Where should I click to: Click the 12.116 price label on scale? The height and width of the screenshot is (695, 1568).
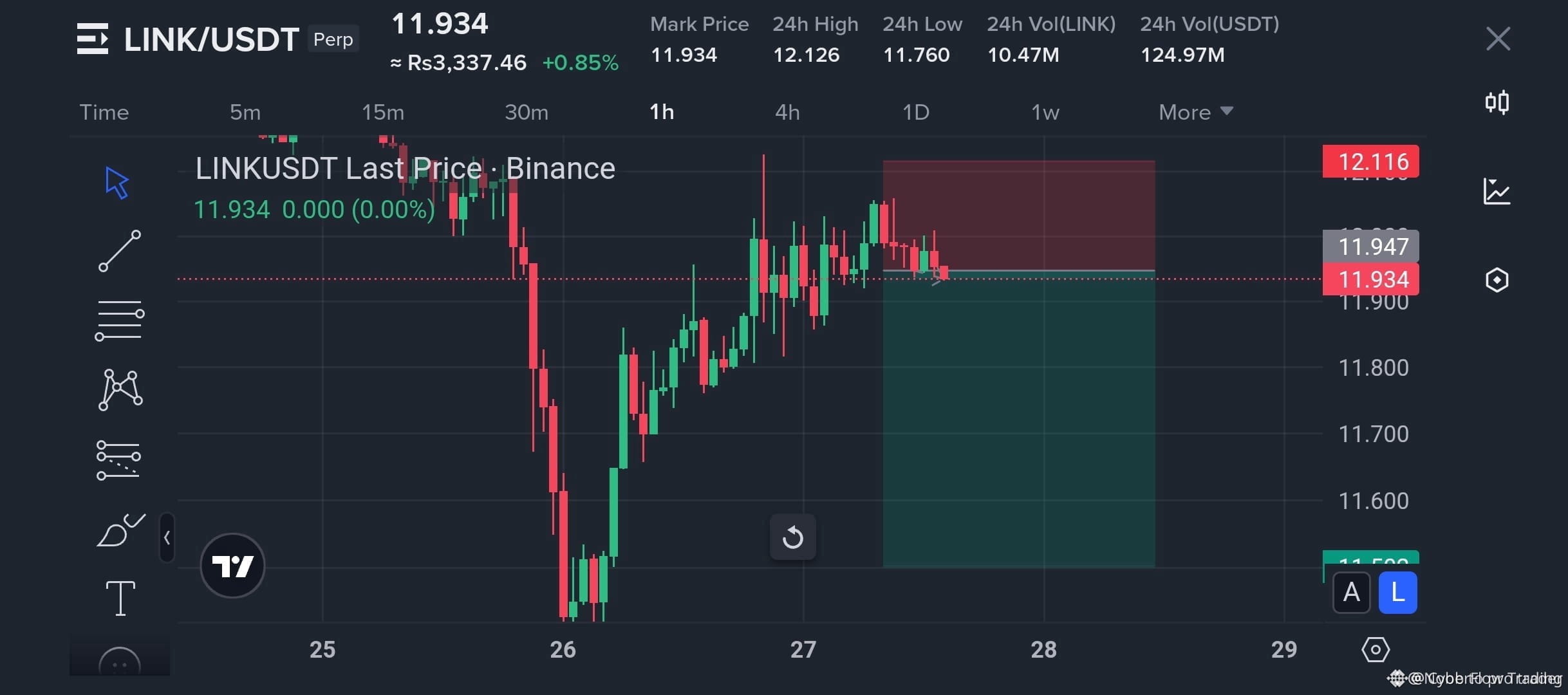coord(1370,162)
